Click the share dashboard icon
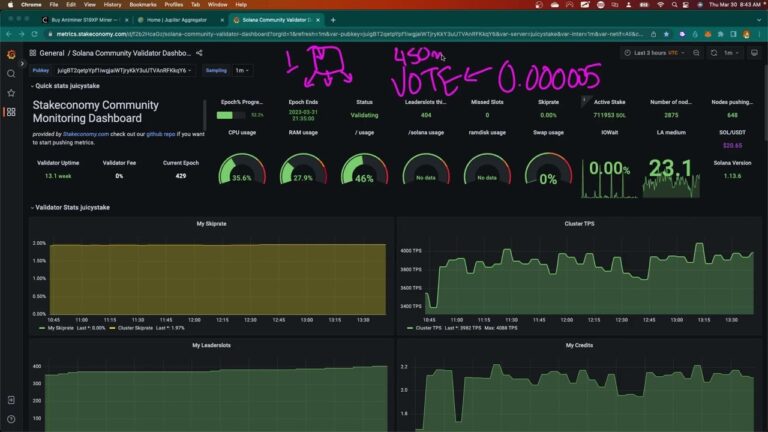The width and height of the screenshot is (768, 432). [x=199, y=53]
